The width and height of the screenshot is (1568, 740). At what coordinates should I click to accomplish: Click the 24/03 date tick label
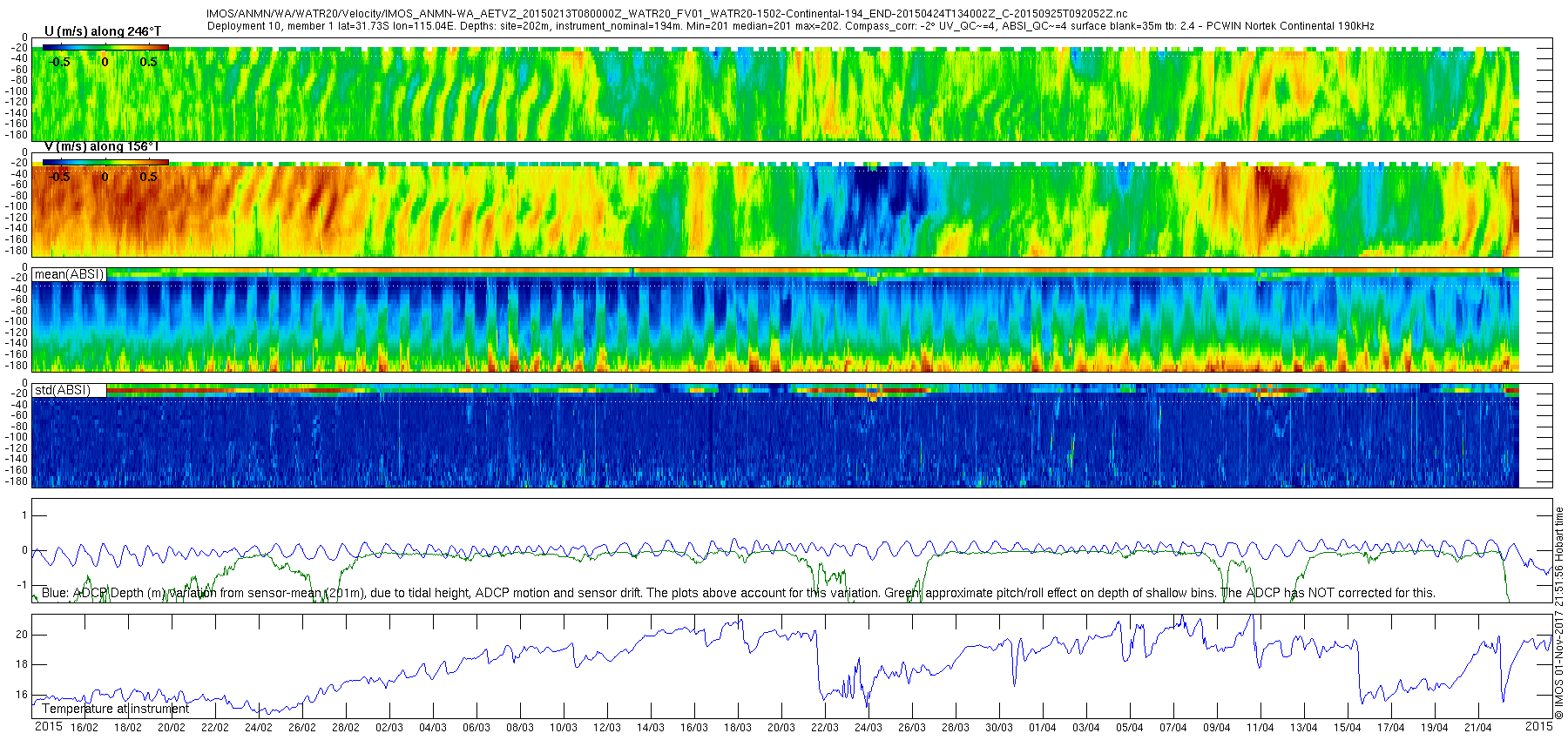868,728
